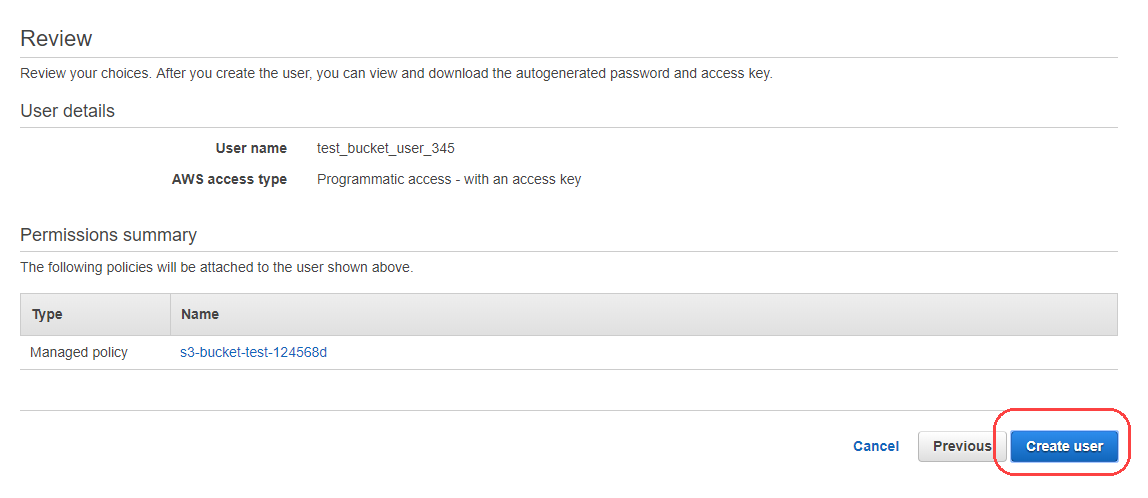Open the s3-bucket-test-124568d policy link

point(254,352)
